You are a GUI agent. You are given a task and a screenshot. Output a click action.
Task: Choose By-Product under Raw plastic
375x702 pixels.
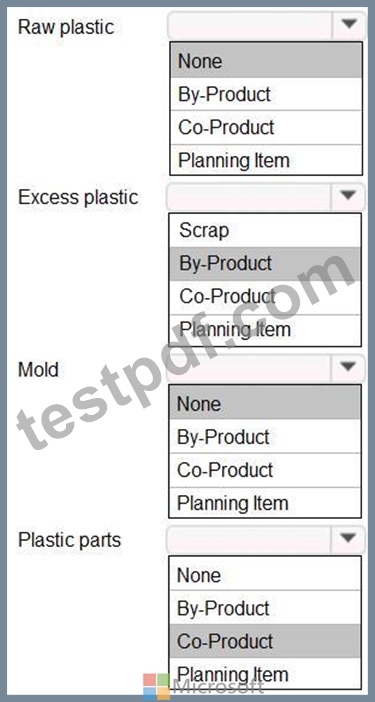266,94
